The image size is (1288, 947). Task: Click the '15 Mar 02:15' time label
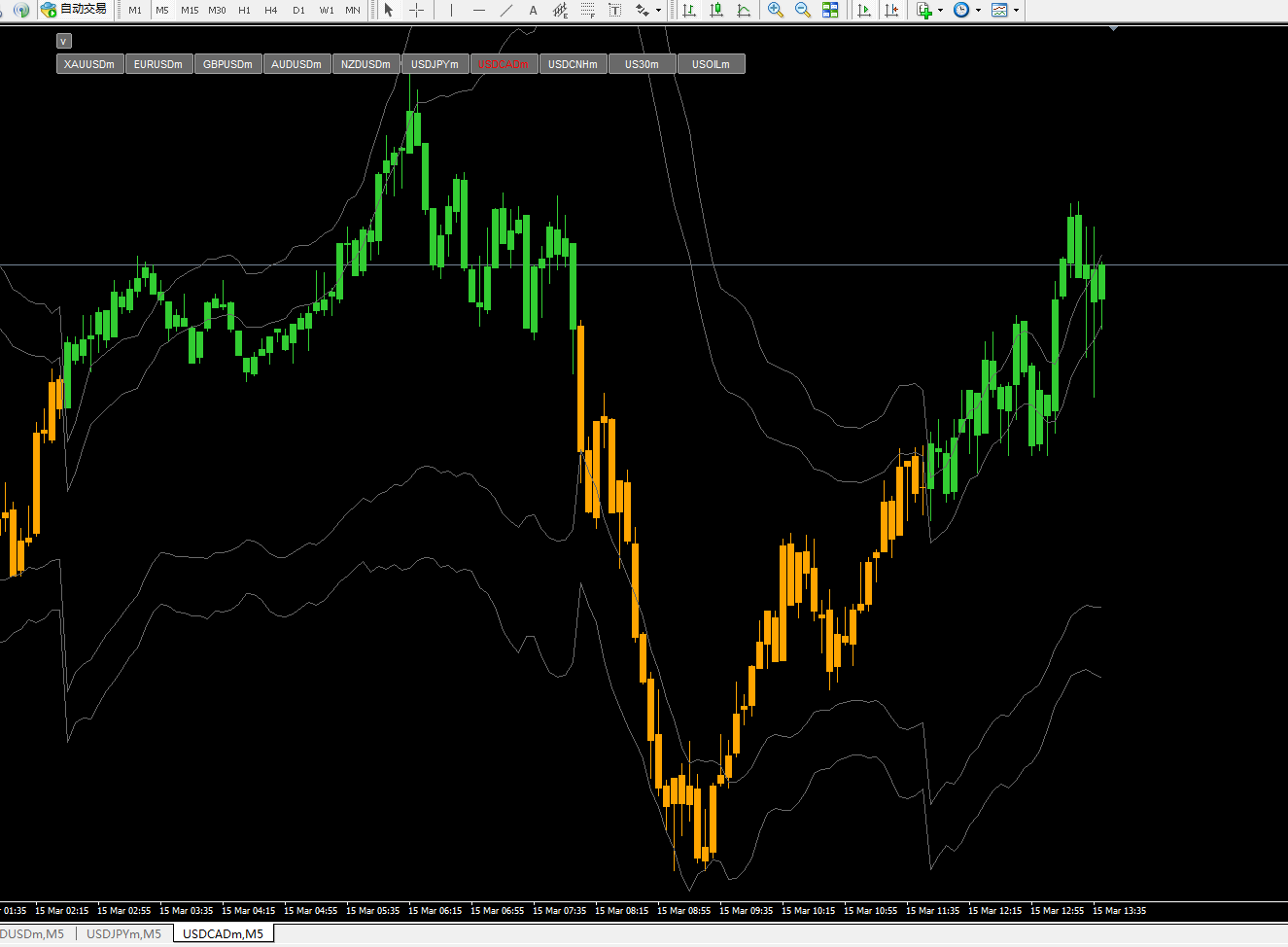coord(62,911)
